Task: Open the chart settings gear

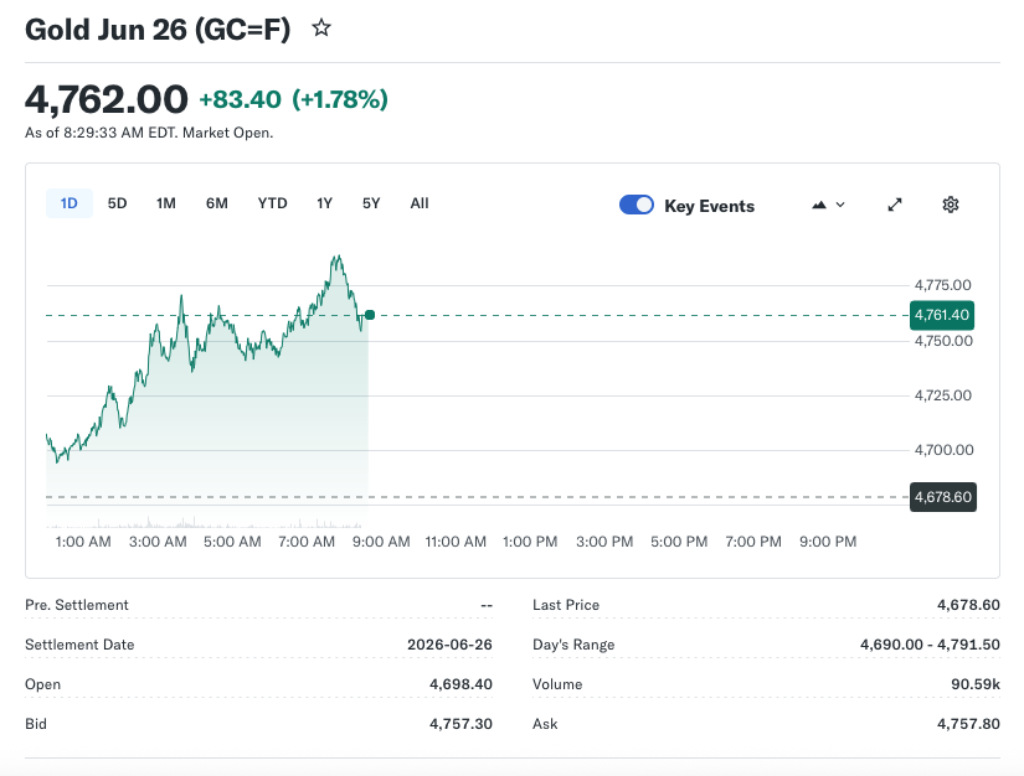Action: tap(950, 204)
